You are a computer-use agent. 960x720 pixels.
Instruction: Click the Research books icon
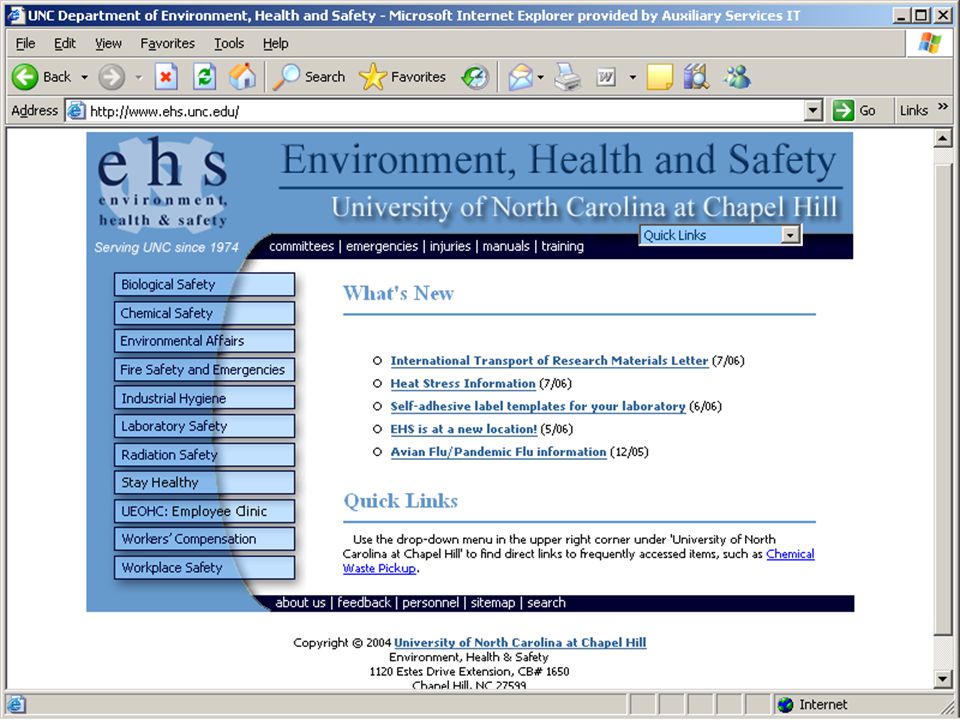click(696, 77)
